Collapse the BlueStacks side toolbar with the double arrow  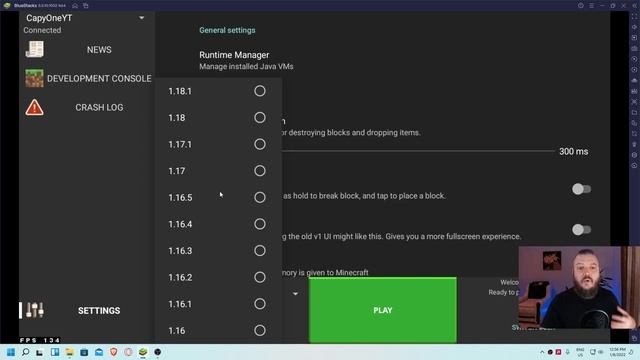(635, 6)
